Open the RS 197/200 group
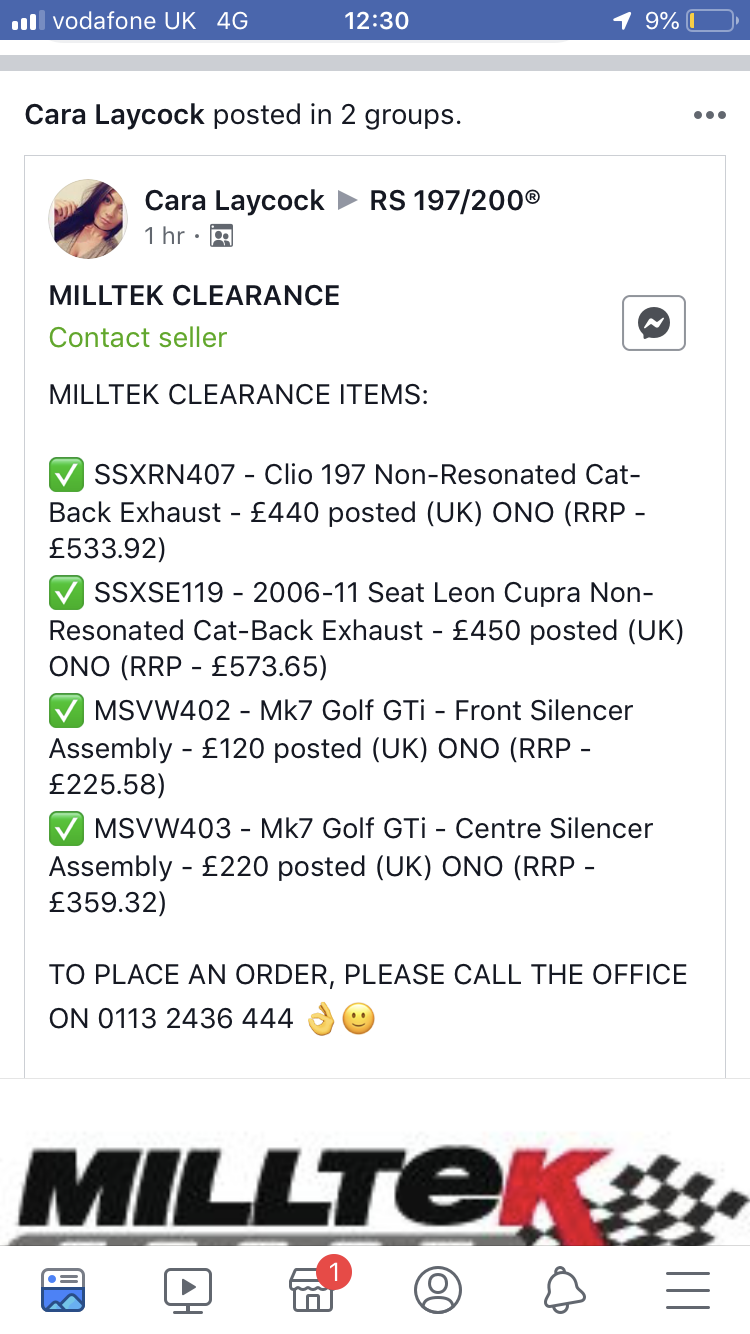750x1334 pixels. [x=455, y=201]
